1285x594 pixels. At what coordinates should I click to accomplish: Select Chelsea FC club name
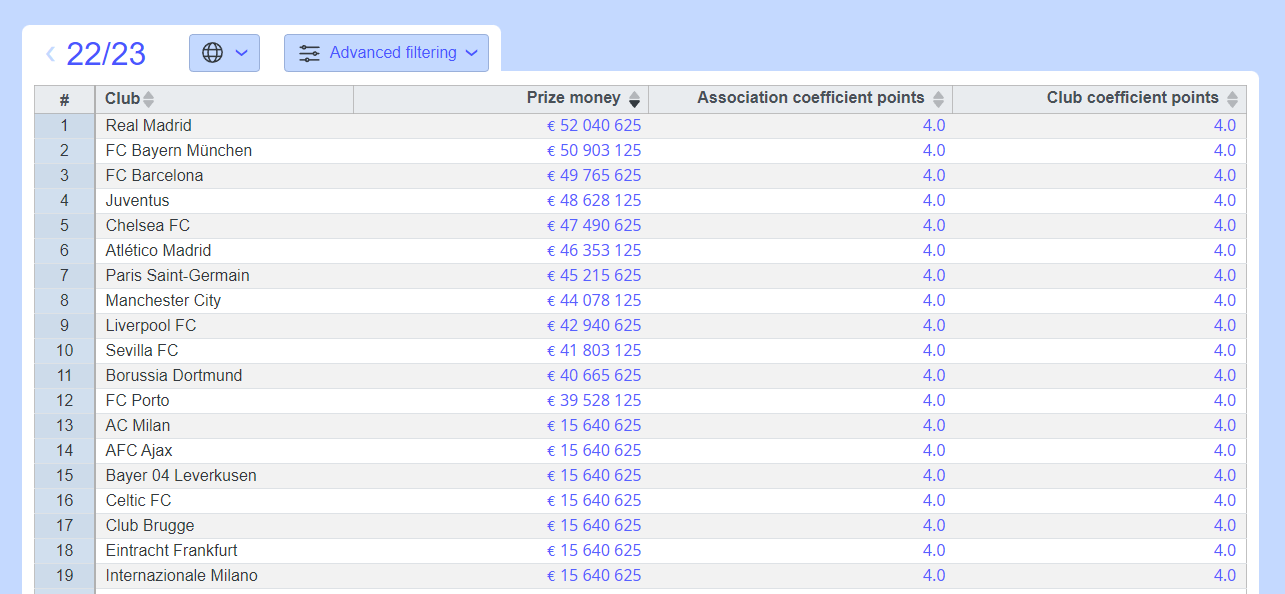[147, 226]
